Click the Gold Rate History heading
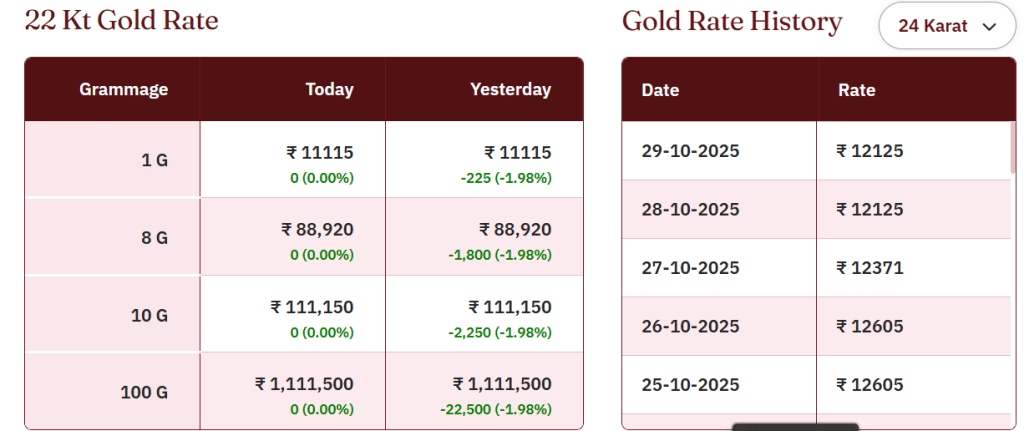Screen dimensions: 1024x431 [732, 21]
